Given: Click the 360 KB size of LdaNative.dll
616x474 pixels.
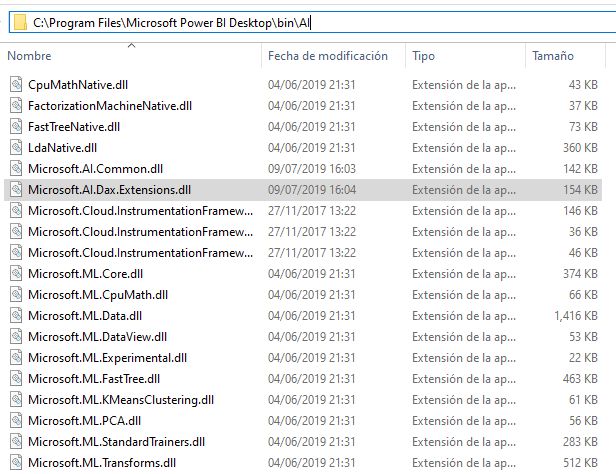Looking at the screenshot, I should point(580,148).
